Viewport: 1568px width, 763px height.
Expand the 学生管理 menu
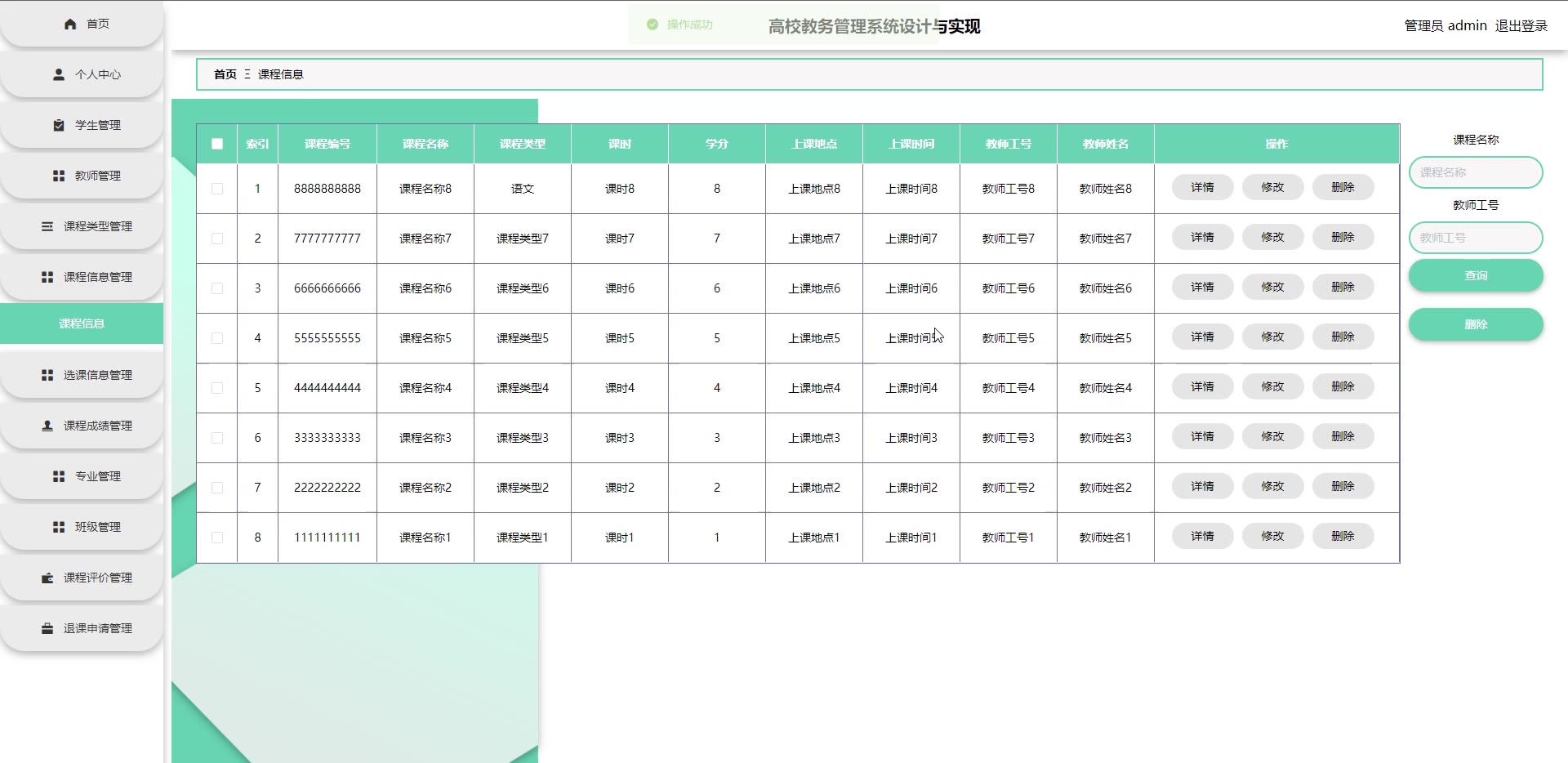(x=82, y=125)
